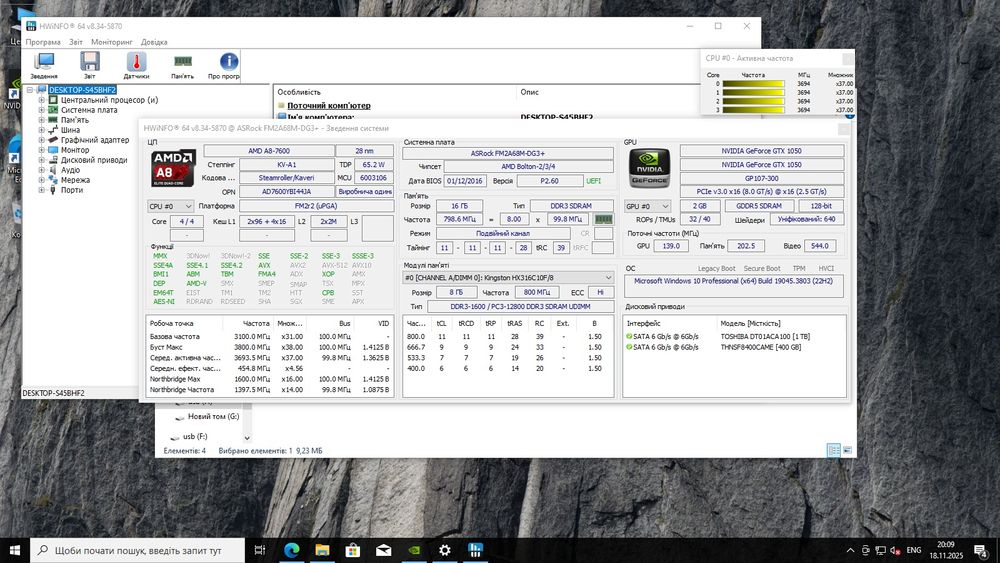Open File Explorer from the taskbar
This screenshot has height=563, width=1000.
[x=322, y=550]
